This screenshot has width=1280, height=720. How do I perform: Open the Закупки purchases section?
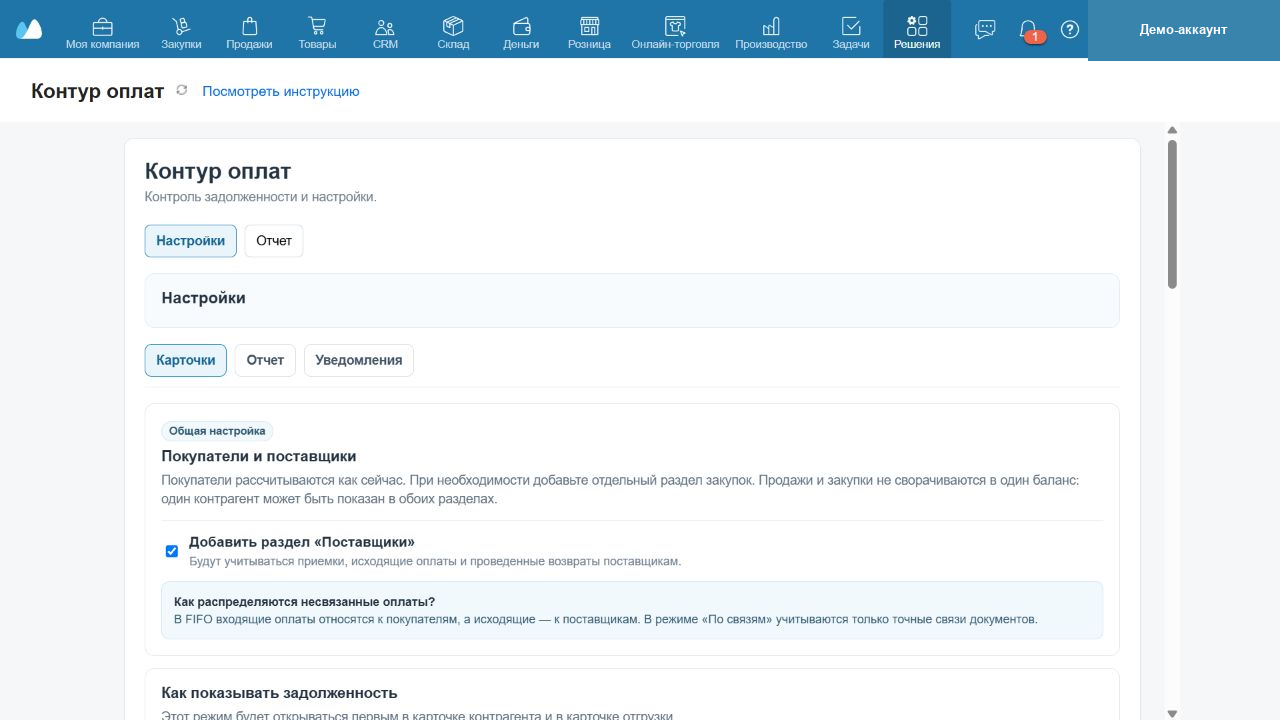click(x=181, y=33)
